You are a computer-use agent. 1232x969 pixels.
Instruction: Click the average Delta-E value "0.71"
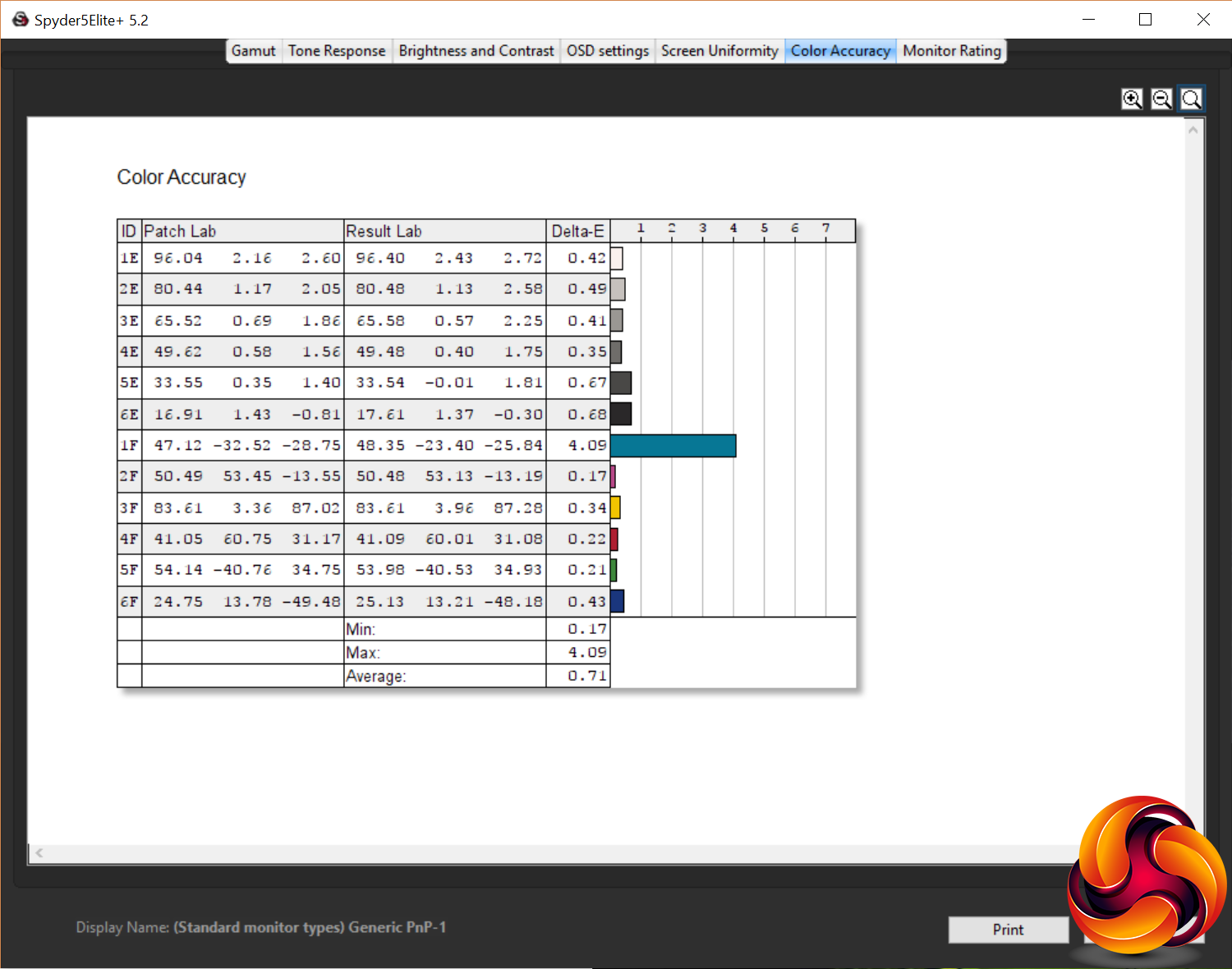point(587,676)
